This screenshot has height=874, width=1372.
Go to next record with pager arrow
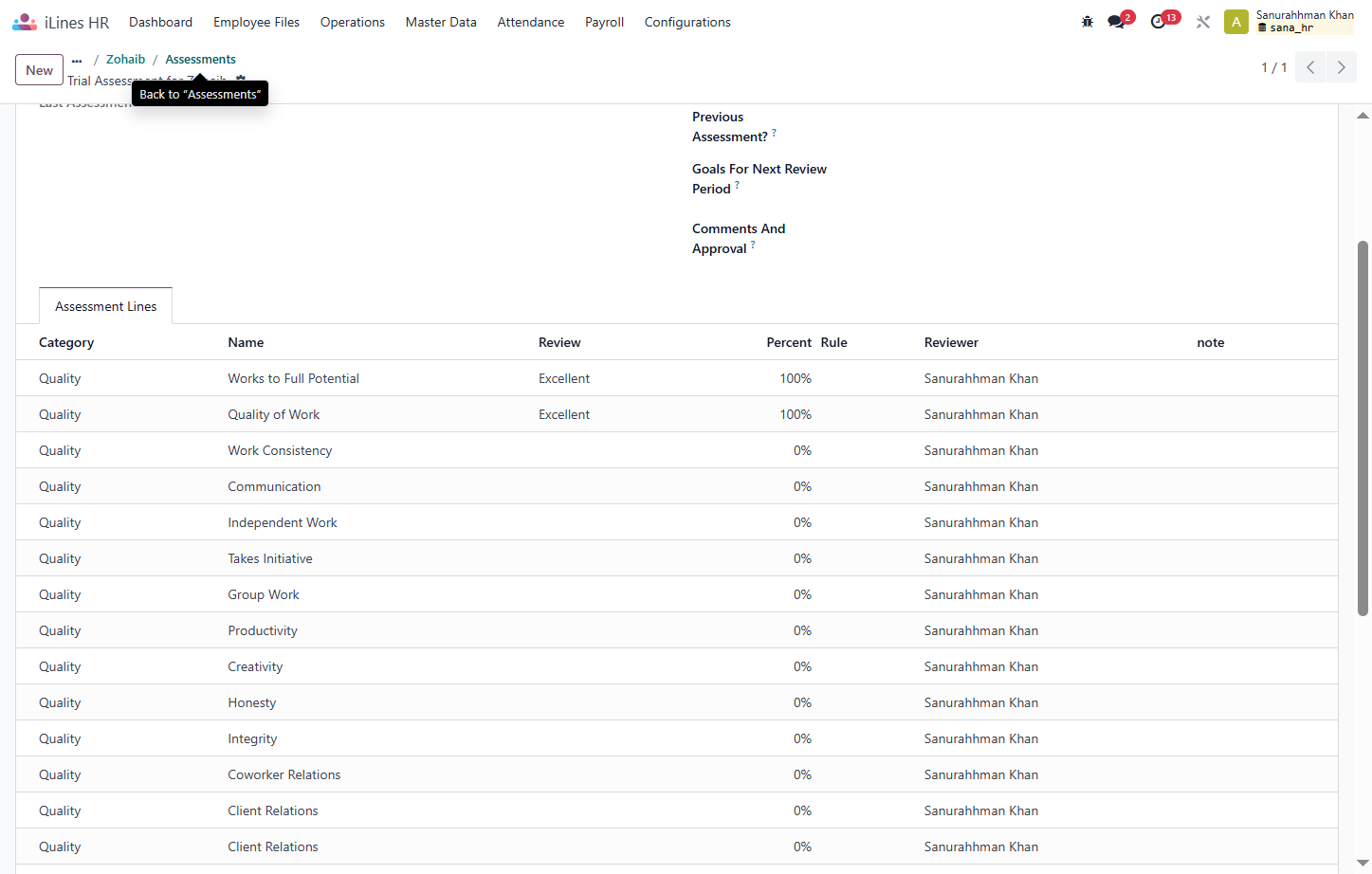click(1341, 67)
